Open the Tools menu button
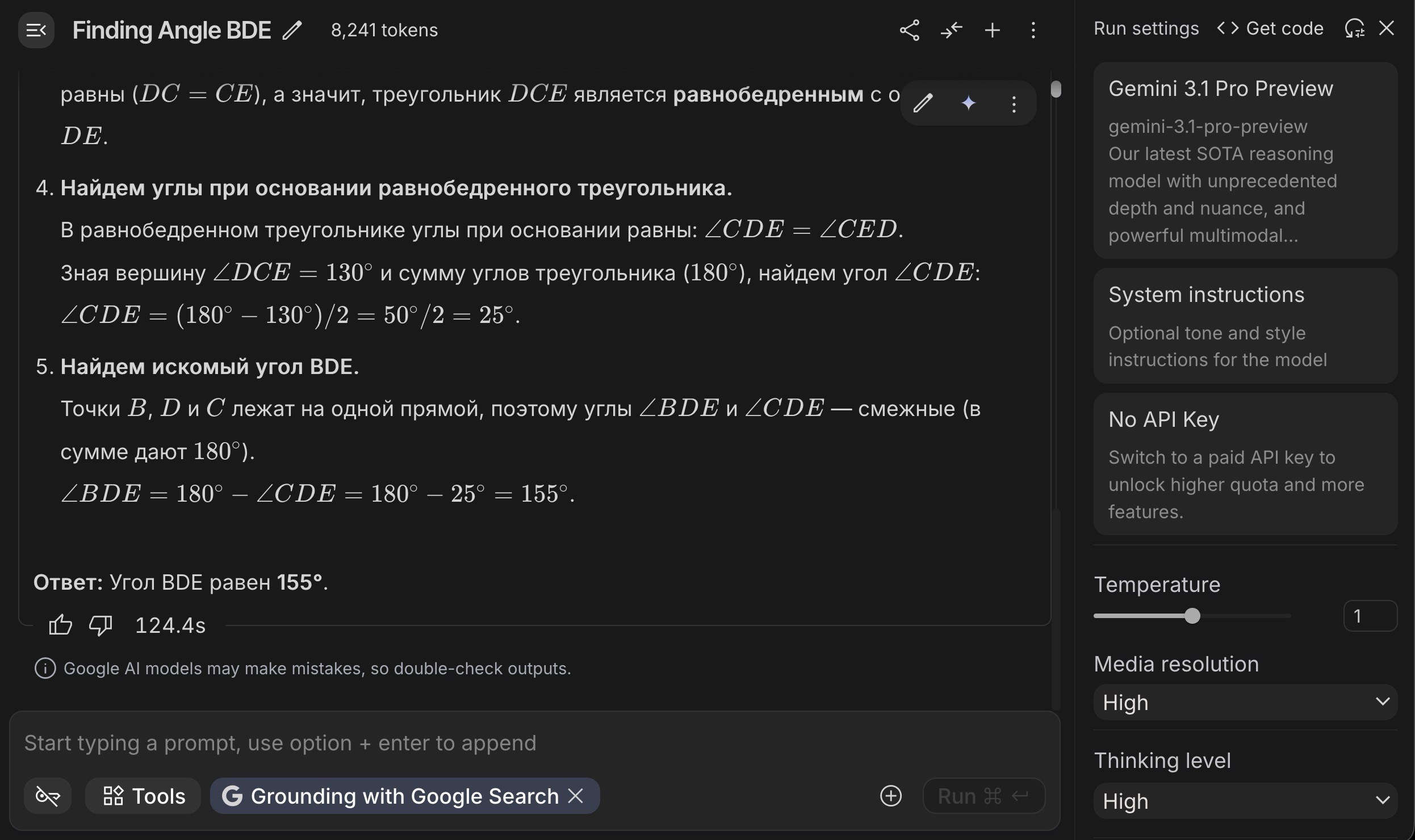1415x840 pixels. tap(144, 796)
